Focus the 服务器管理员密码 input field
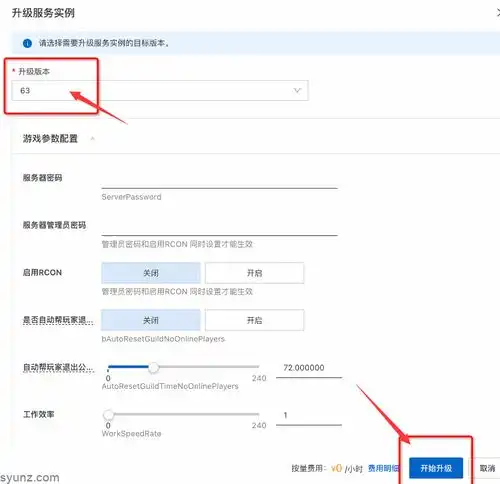The width and height of the screenshot is (500, 484). click(x=219, y=229)
